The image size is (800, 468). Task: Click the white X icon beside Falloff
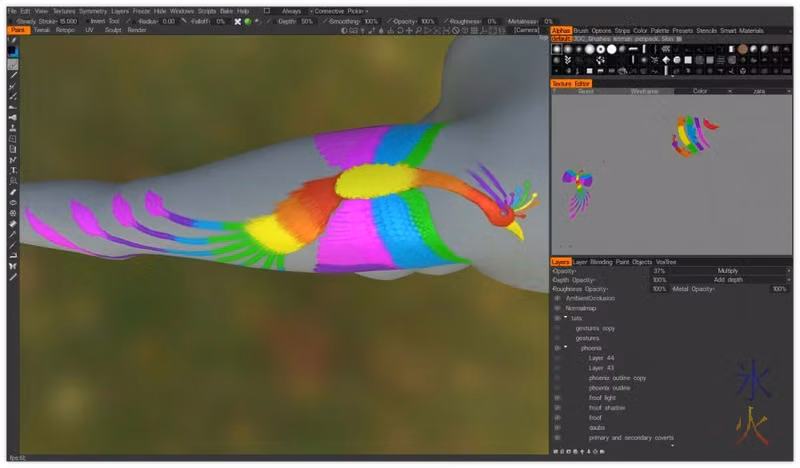[237, 21]
